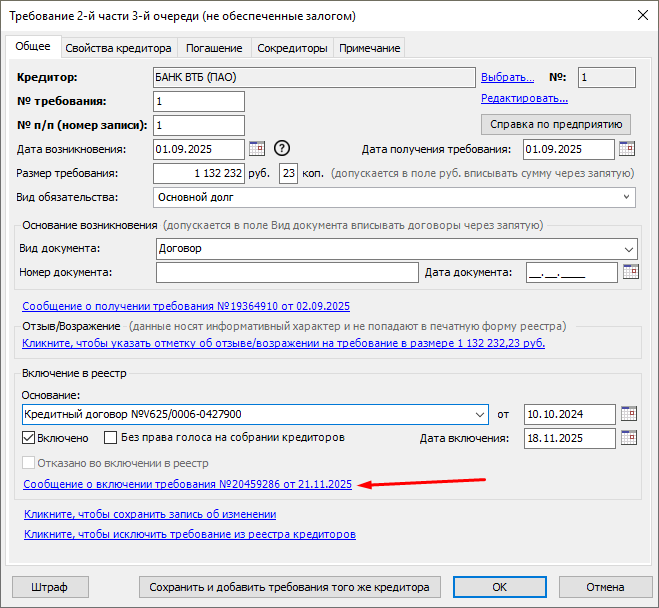Open link Сообщение о включении требования №20459286
The width and height of the screenshot is (659, 608).
186,484
